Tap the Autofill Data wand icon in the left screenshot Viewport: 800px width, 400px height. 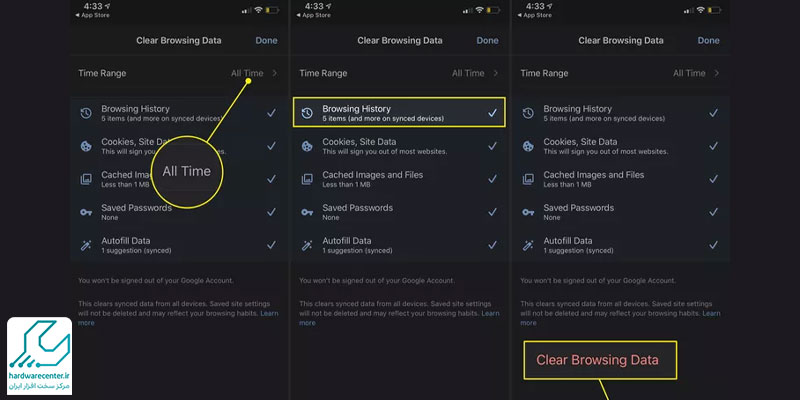[x=85, y=244]
